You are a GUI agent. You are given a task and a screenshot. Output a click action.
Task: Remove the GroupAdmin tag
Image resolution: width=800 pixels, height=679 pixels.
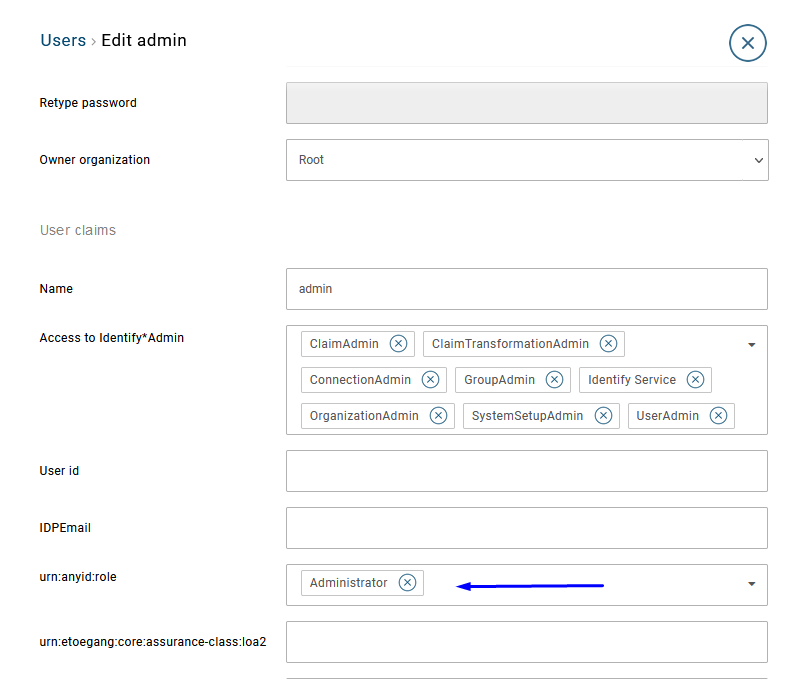tap(554, 380)
